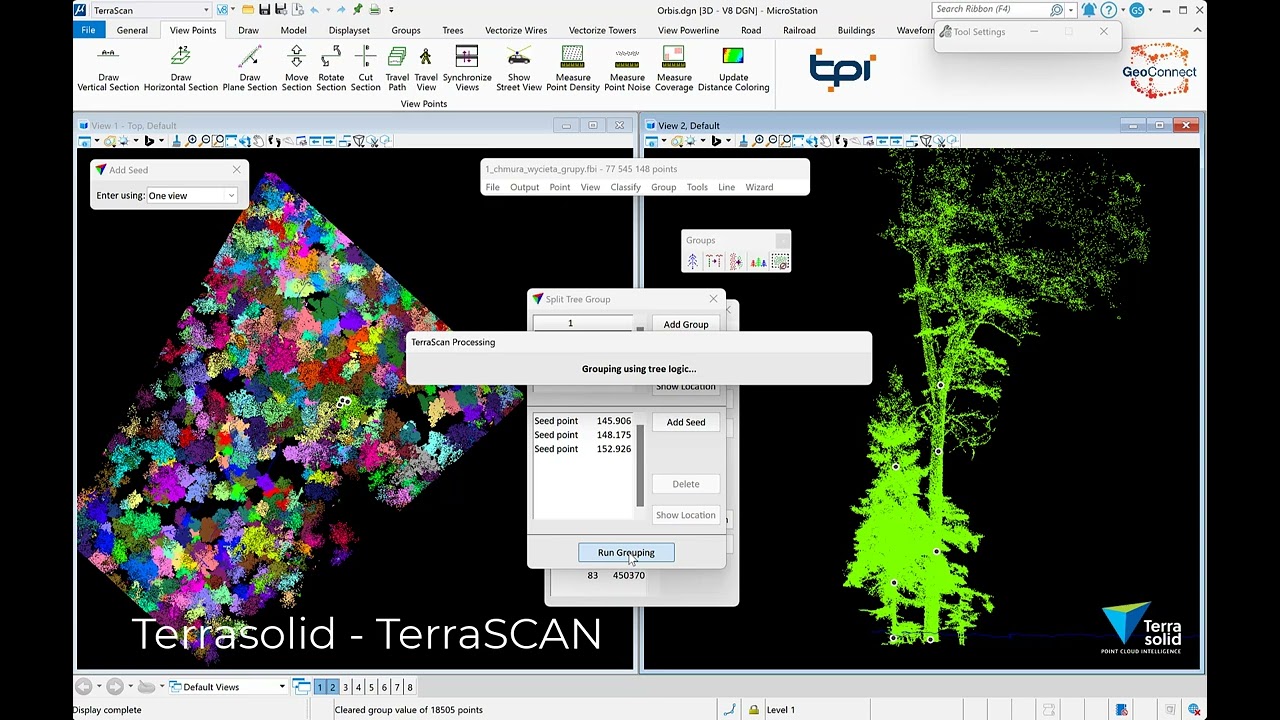Open the help question mark icon
1280x720 pixels.
point(1108,10)
